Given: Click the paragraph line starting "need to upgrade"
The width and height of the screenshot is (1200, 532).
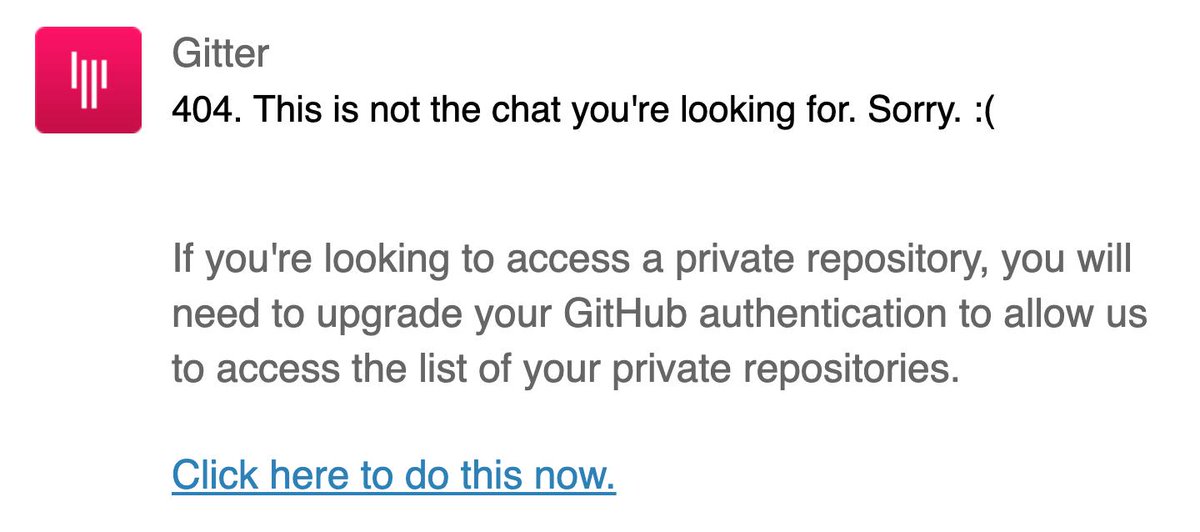Looking at the screenshot, I should pyautogui.click(x=659, y=315).
